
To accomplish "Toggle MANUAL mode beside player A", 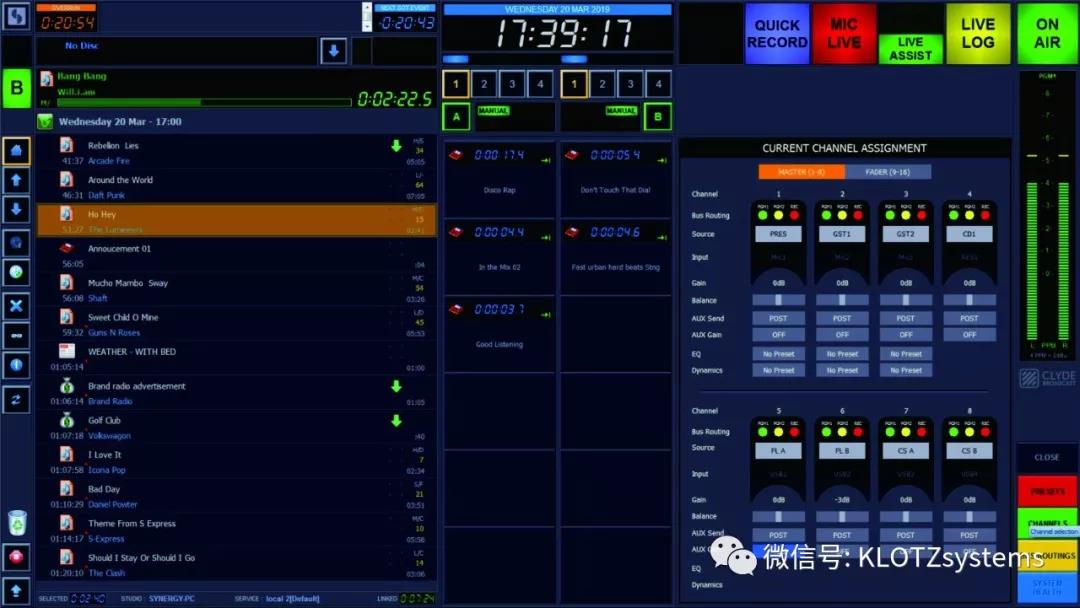I will 493,110.
